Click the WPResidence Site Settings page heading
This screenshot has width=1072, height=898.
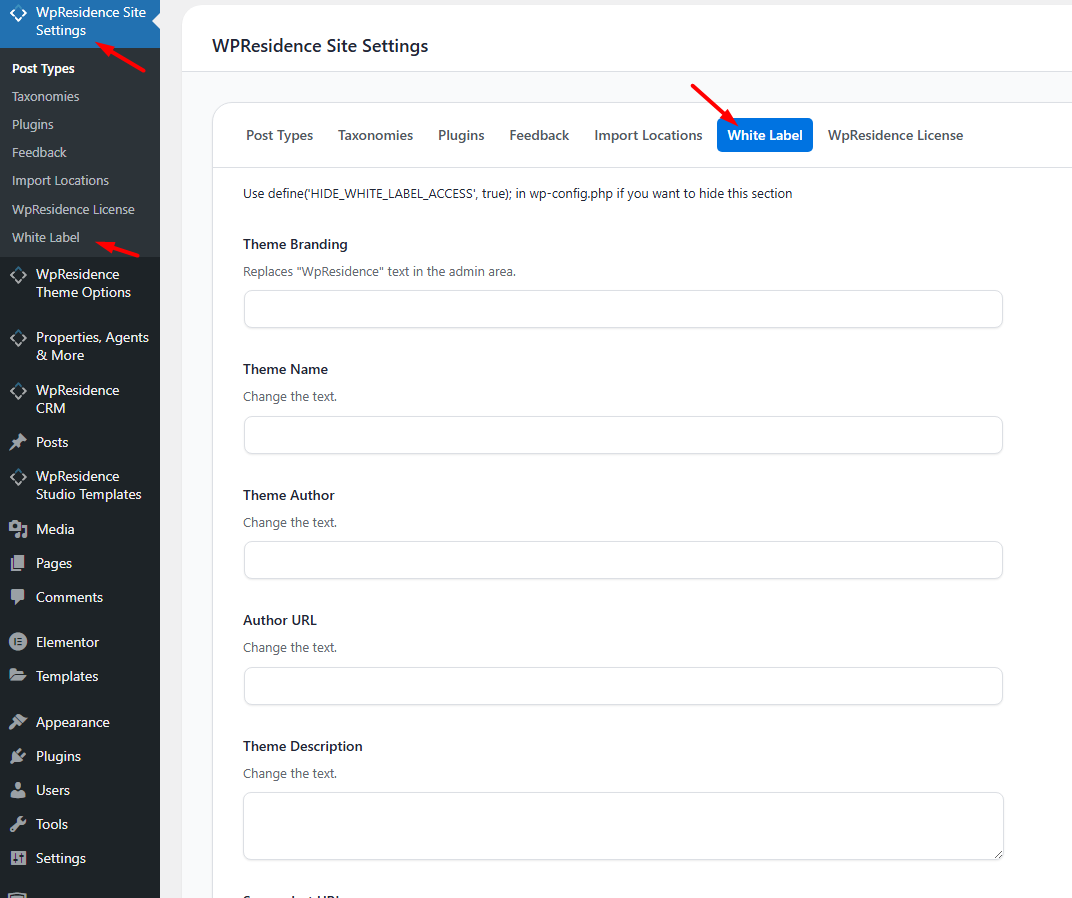320,46
